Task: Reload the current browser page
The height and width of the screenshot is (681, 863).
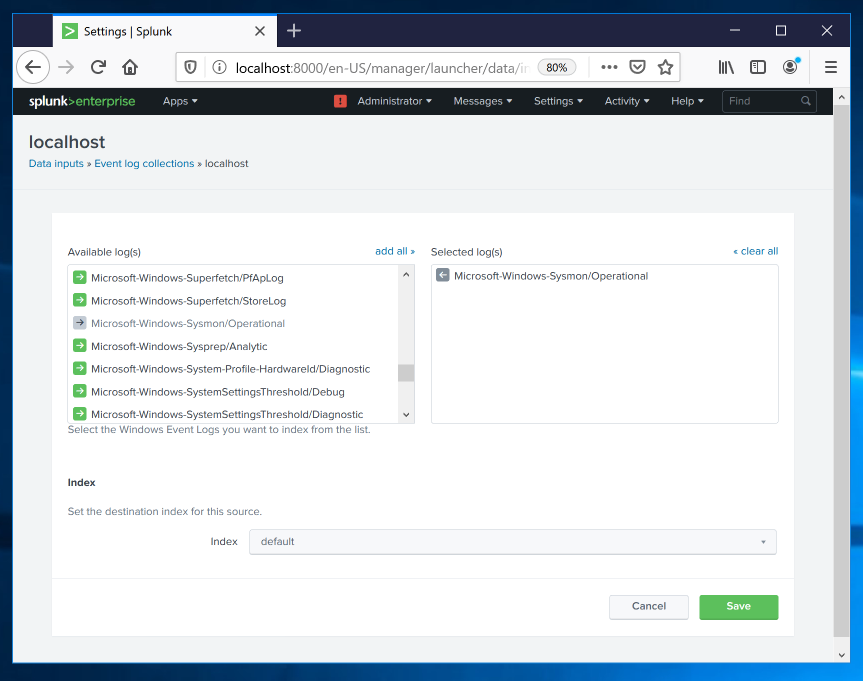Action: [99, 67]
